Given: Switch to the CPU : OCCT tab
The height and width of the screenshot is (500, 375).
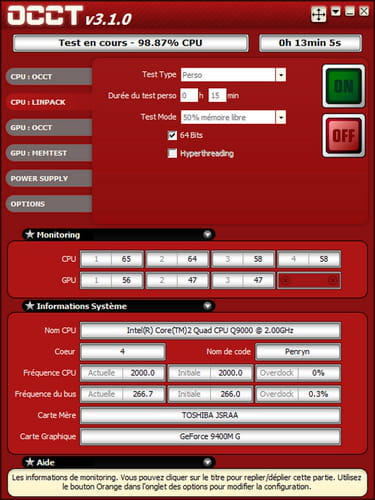Looking at the screenshot, I should (49, 77).
